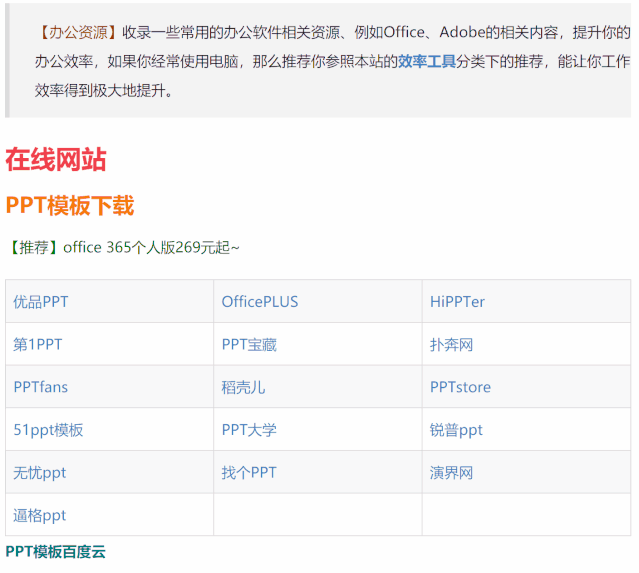Screen dimensions: 639x573
Task: Visit the OfficePLUS template site
Action: [x=260, y=302]
